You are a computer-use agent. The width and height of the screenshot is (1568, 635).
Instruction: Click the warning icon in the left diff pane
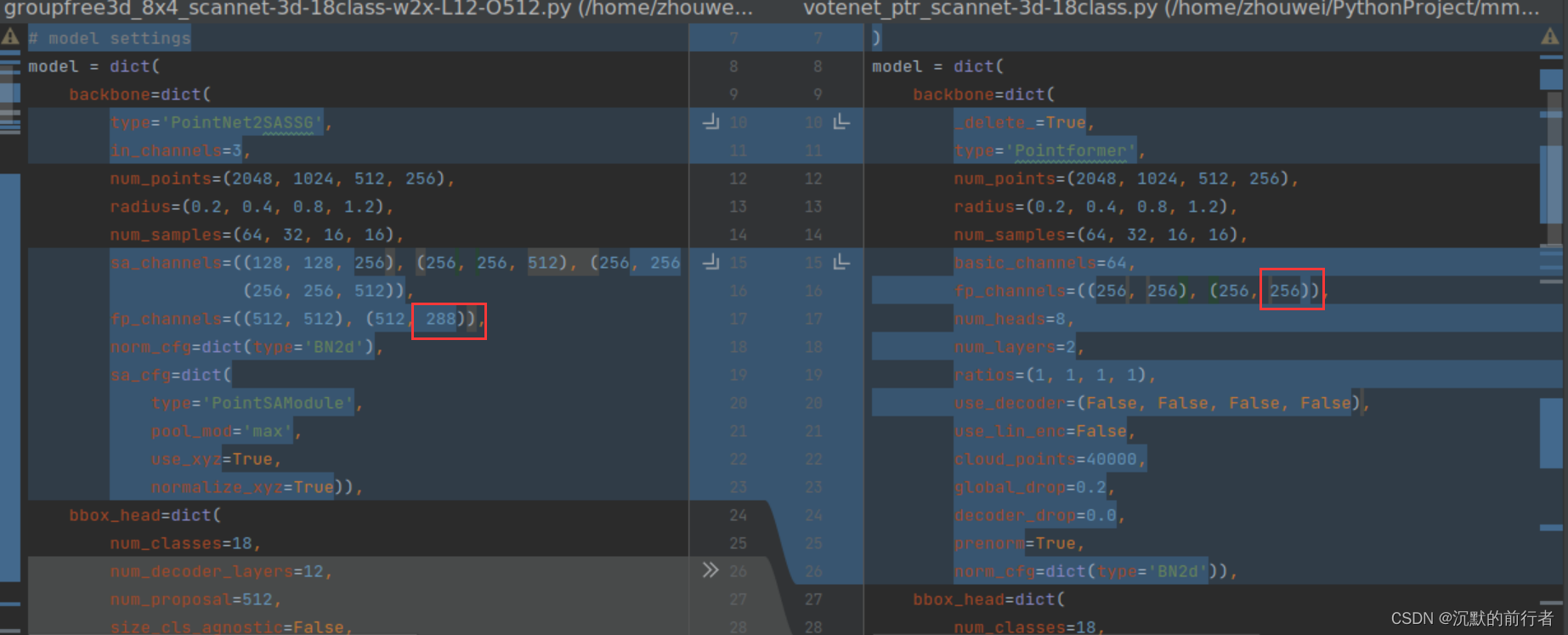pyautogui.click(x=10, y=37)
